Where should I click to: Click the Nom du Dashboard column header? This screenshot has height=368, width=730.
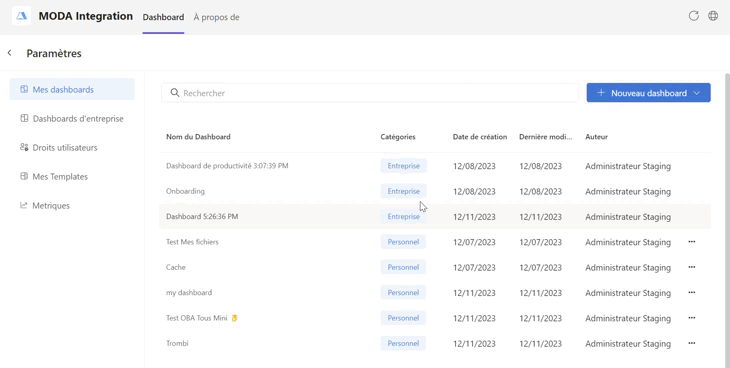[x=198, y=136]
